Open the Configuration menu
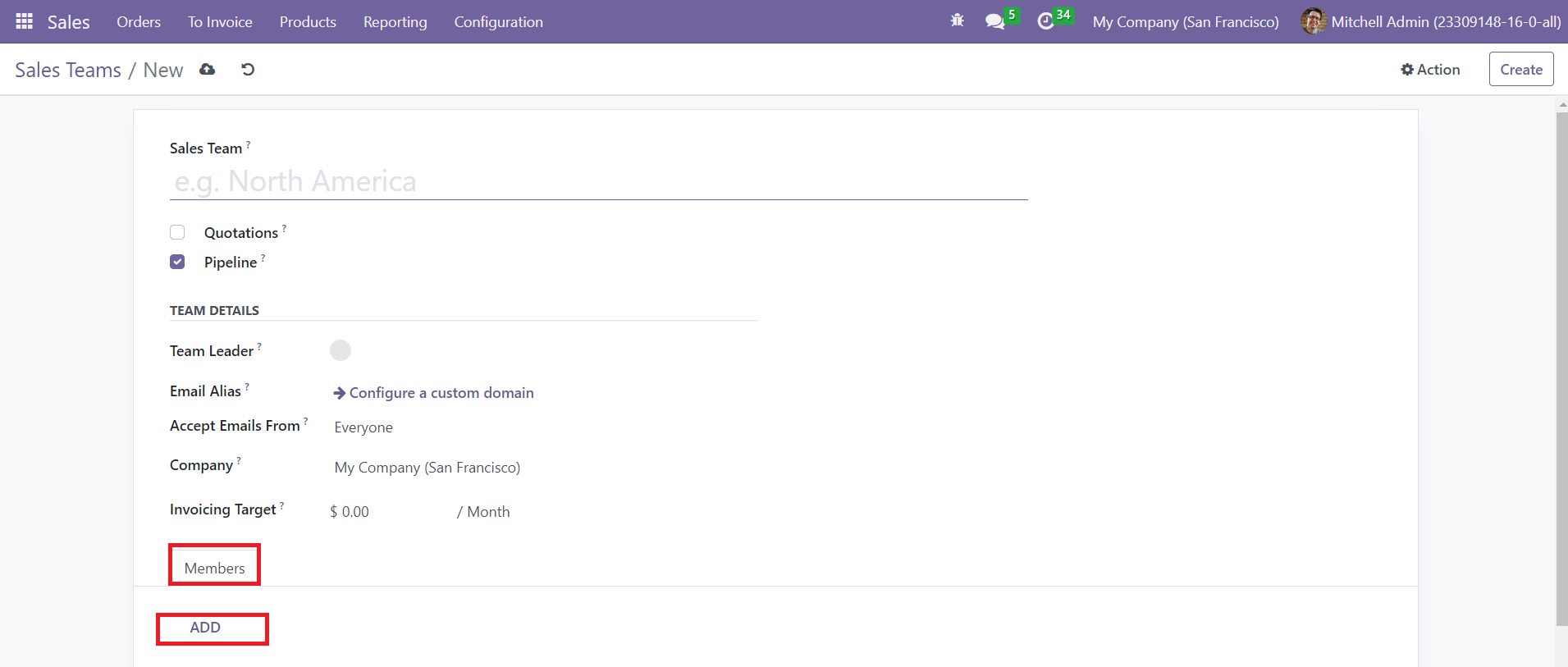This screenshot has height=667, width=1568. pos(498,22)
